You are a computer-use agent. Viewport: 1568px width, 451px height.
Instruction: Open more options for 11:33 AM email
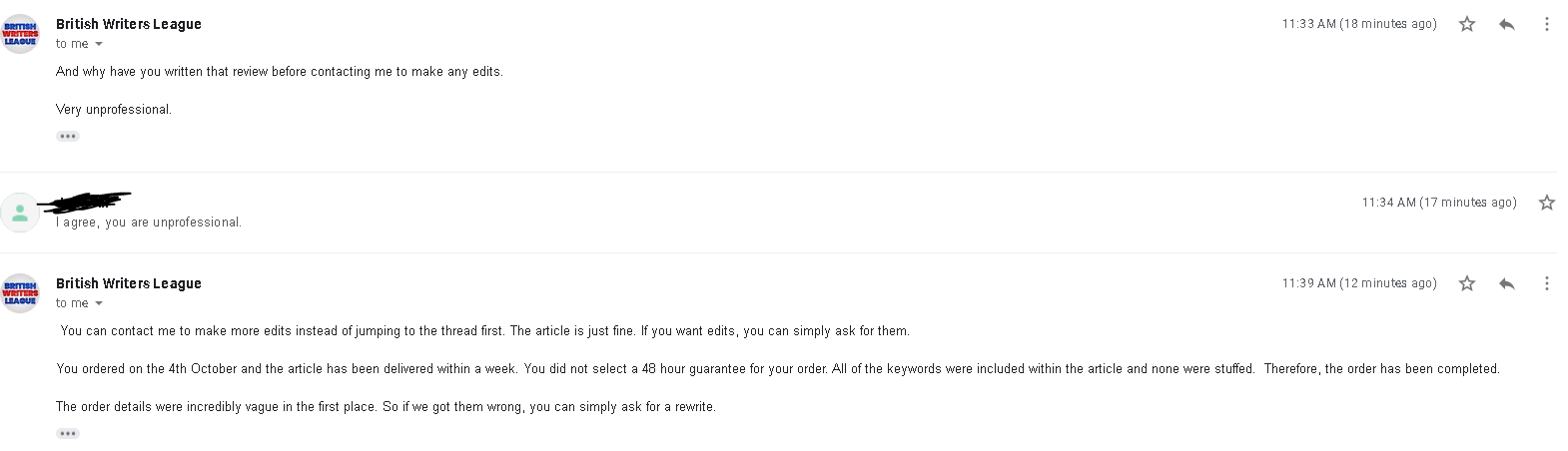tap(1546, 24)
